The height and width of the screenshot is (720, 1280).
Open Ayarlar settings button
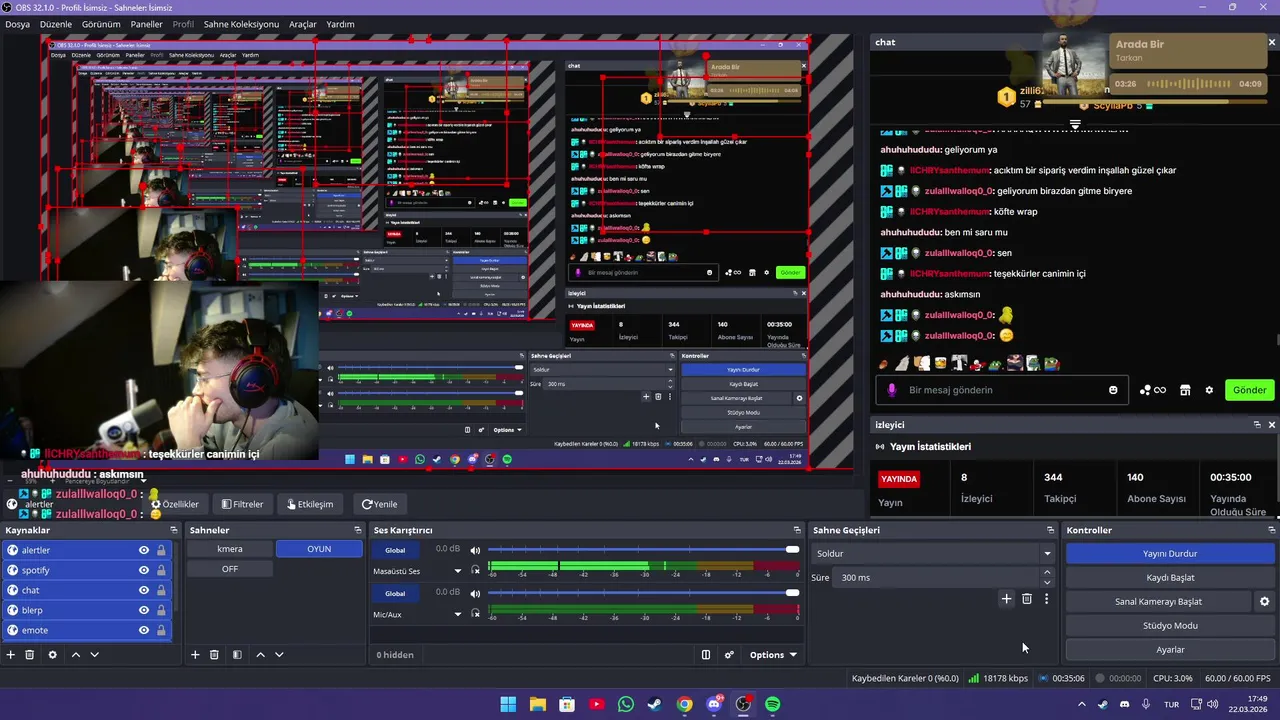1170,649
